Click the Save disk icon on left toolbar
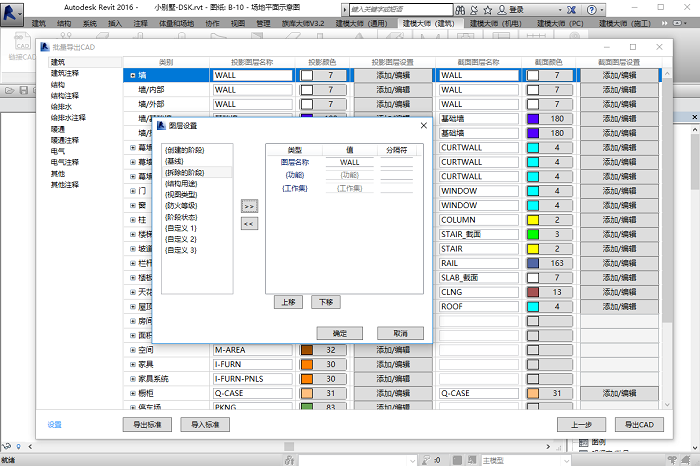This screenshot has width=700, height=466. (x=24, y=91)
